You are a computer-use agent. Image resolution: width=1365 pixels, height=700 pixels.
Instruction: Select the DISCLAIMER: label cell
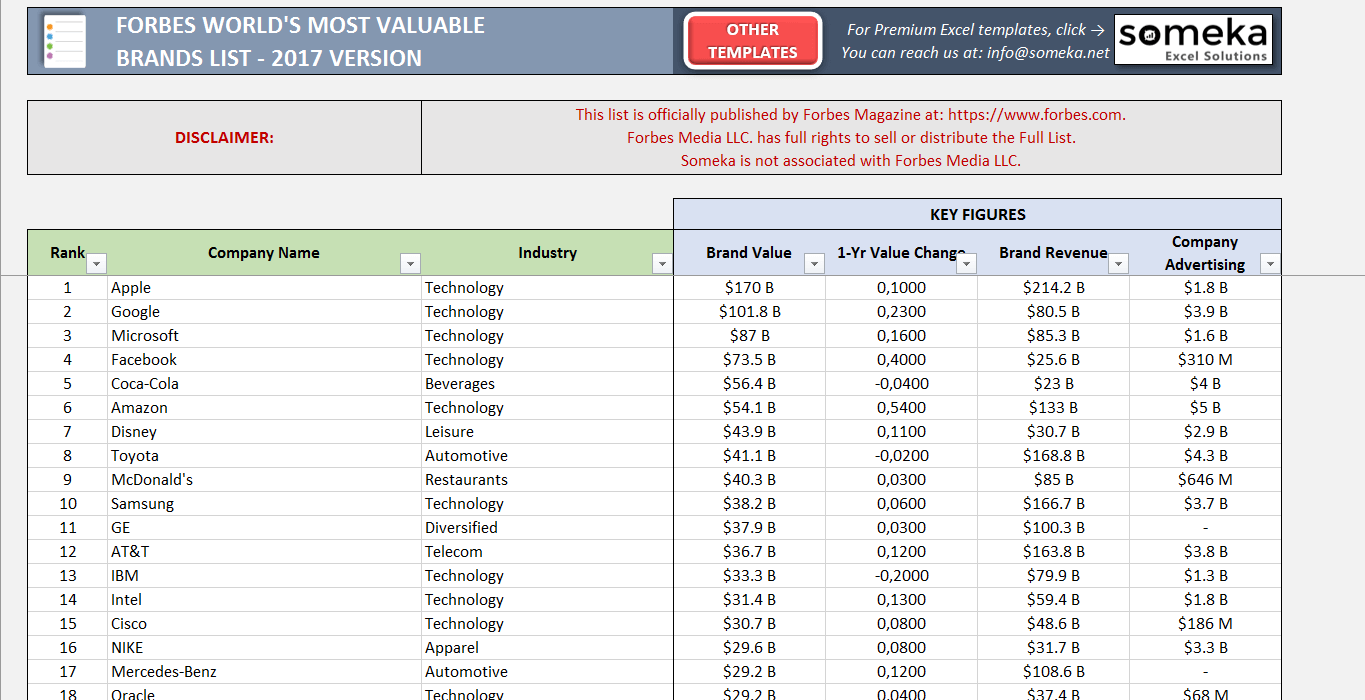[x=224, y=138]
